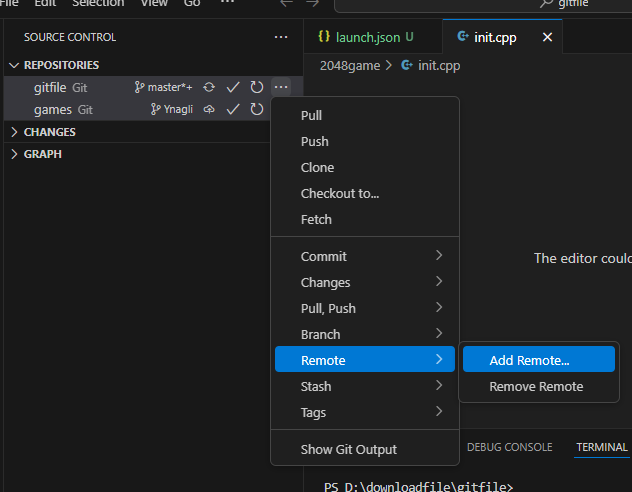Click the back navigation arrow
This screenshot has width=632, height=492.
(286, 3)
